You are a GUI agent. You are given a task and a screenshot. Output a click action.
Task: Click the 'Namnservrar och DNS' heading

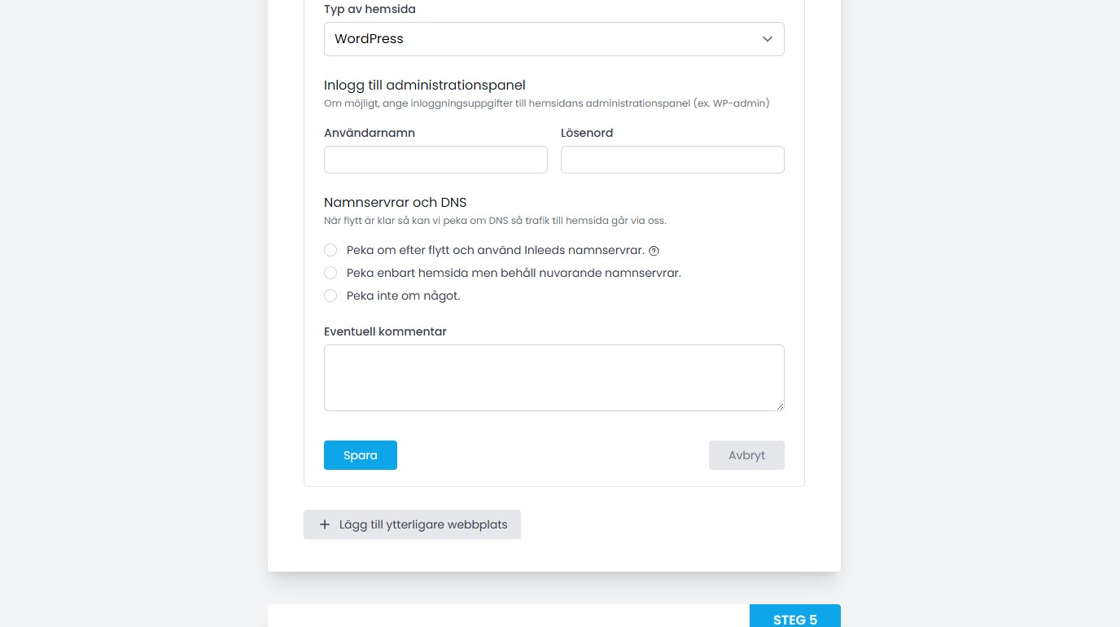tap(395, 203)
